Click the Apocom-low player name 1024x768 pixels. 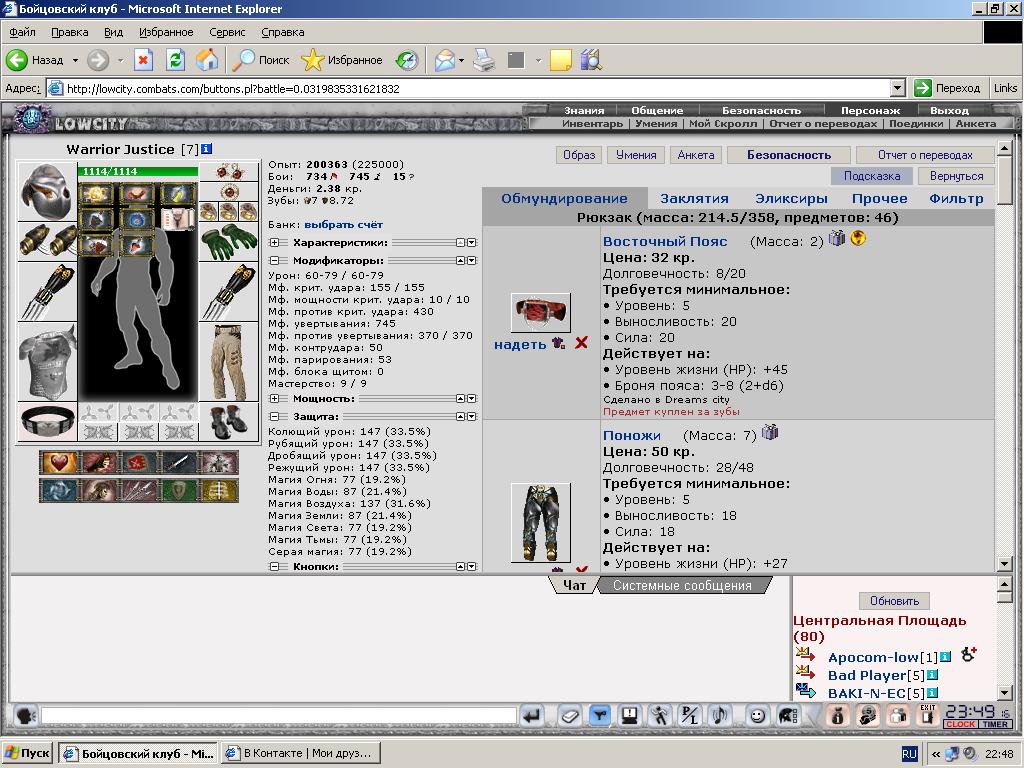pos(873,657)
